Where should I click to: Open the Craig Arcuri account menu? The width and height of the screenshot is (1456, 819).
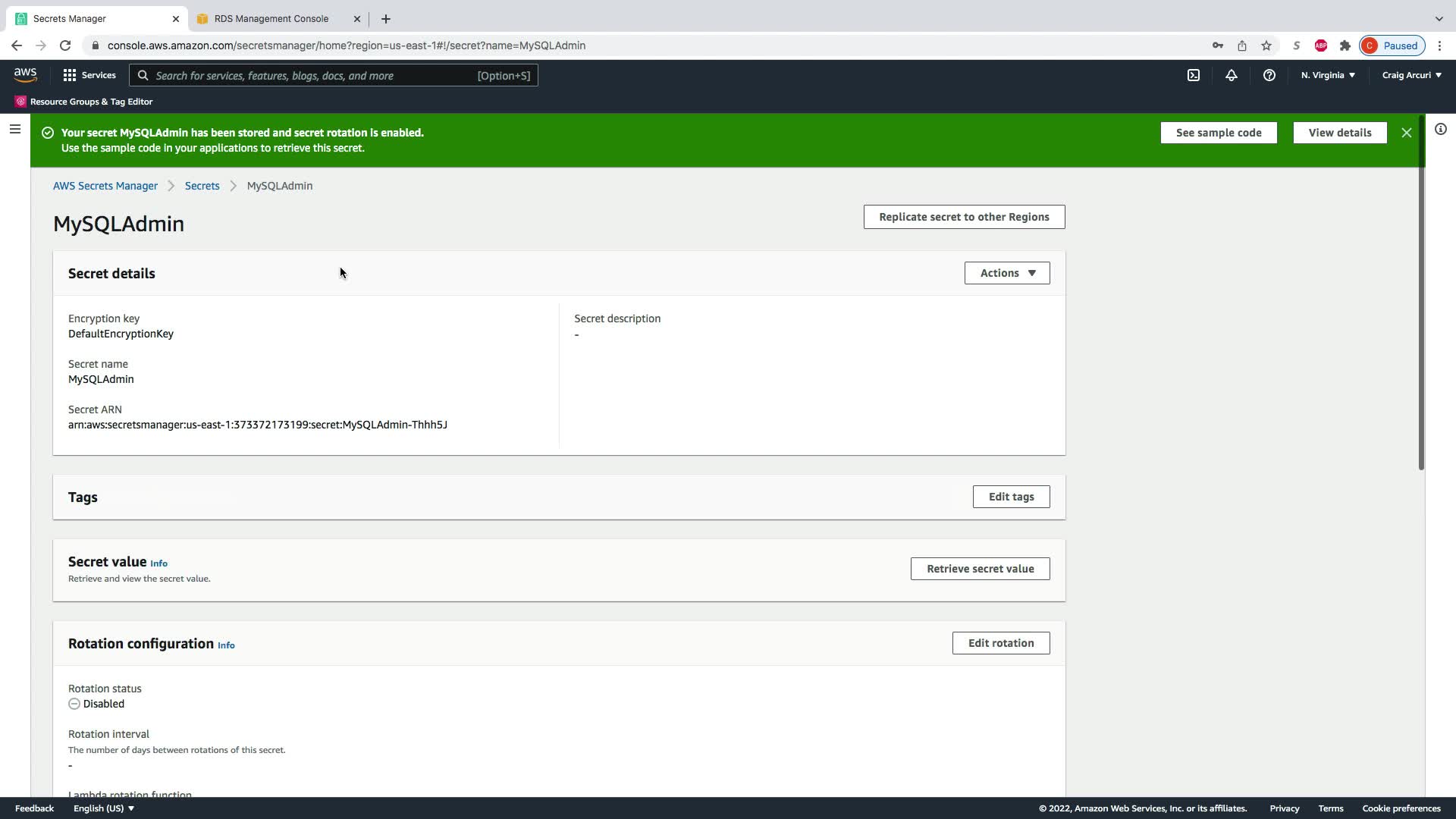1411,75
